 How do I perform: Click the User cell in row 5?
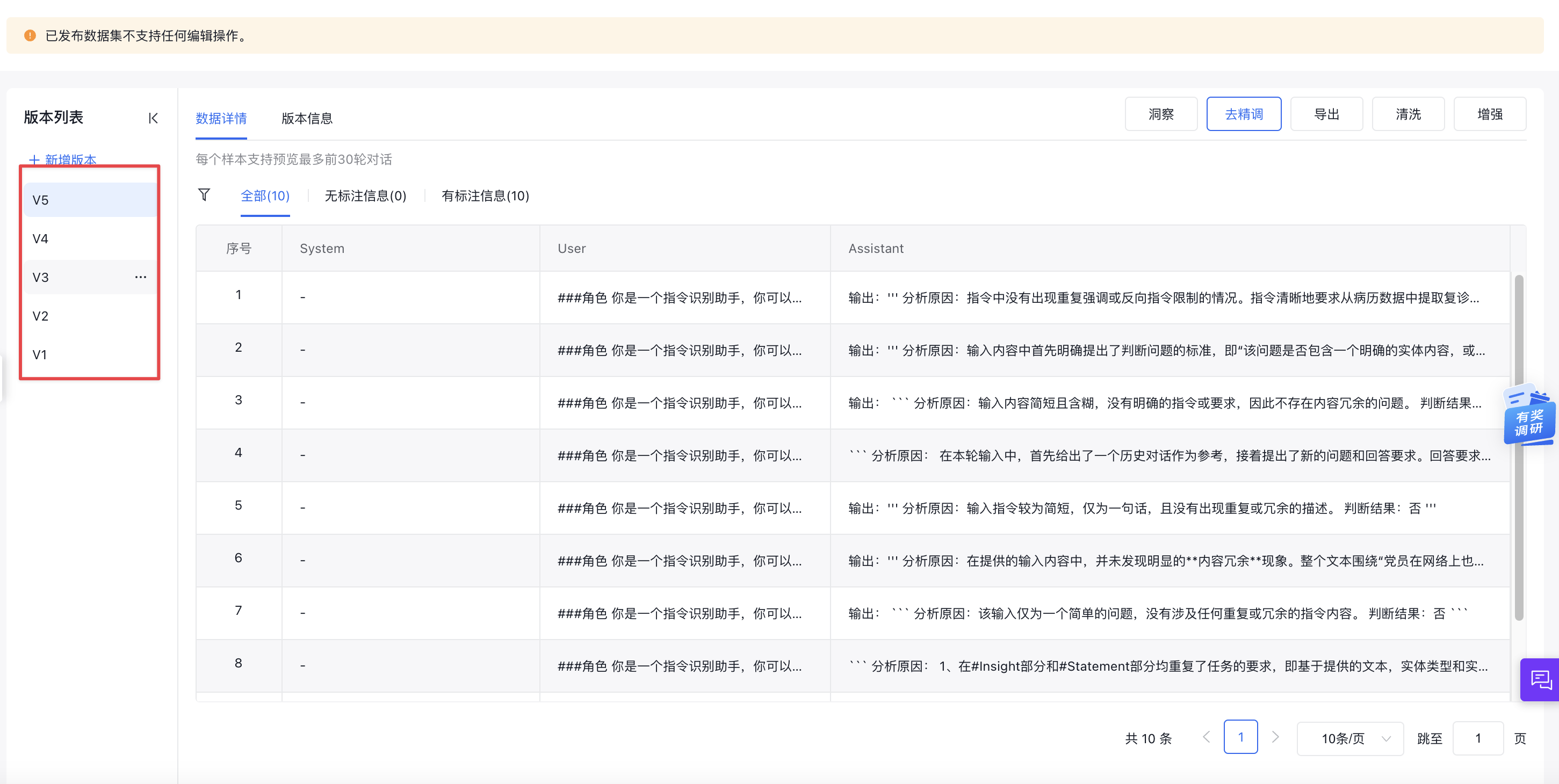[684, 508]
